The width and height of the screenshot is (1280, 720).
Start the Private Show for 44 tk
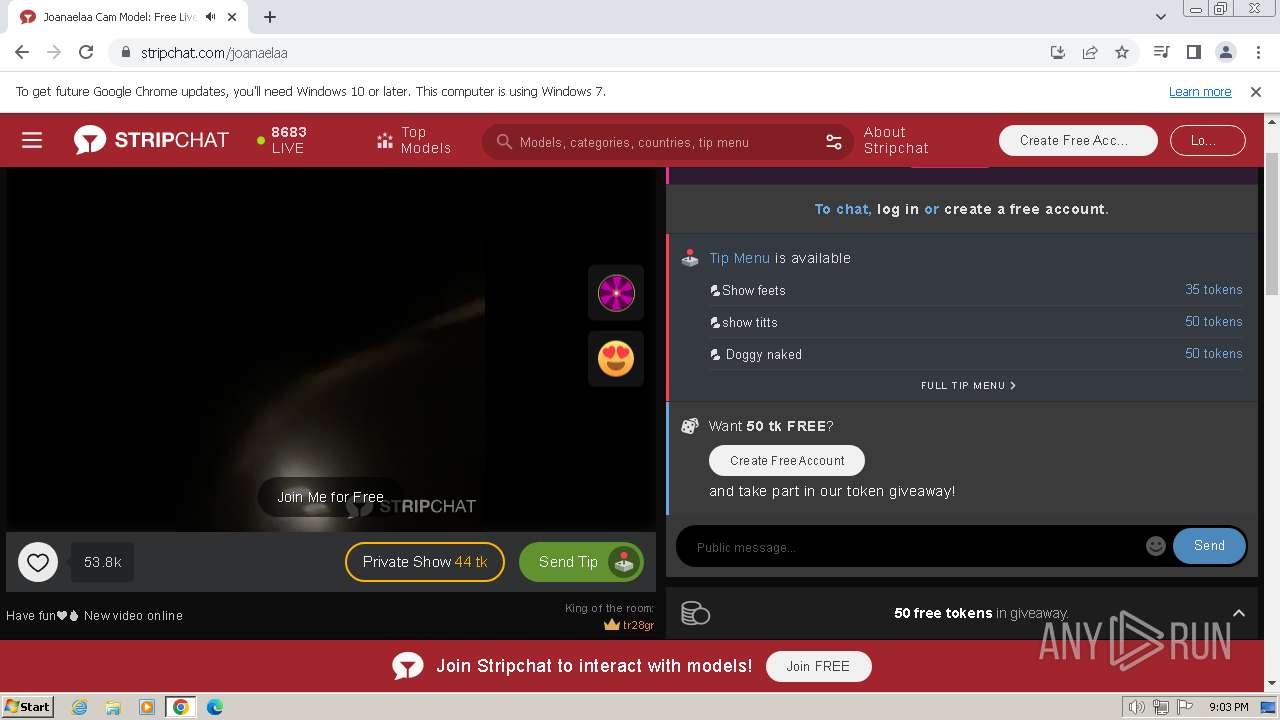coord(425,562)
